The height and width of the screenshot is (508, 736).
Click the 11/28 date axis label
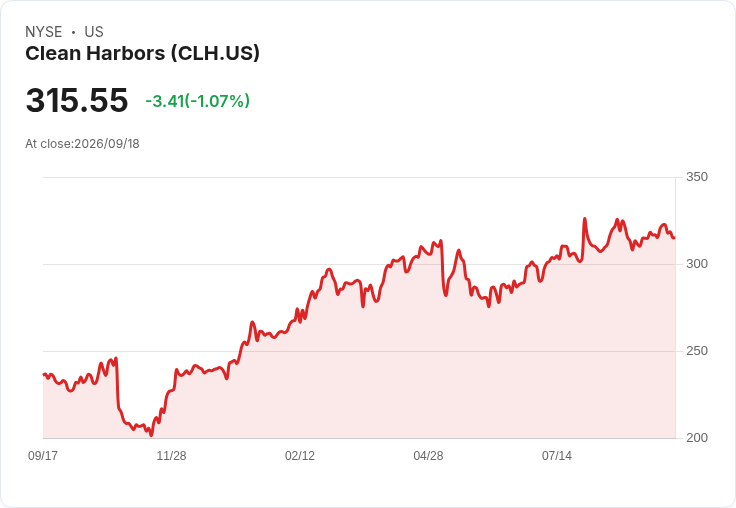171,455
